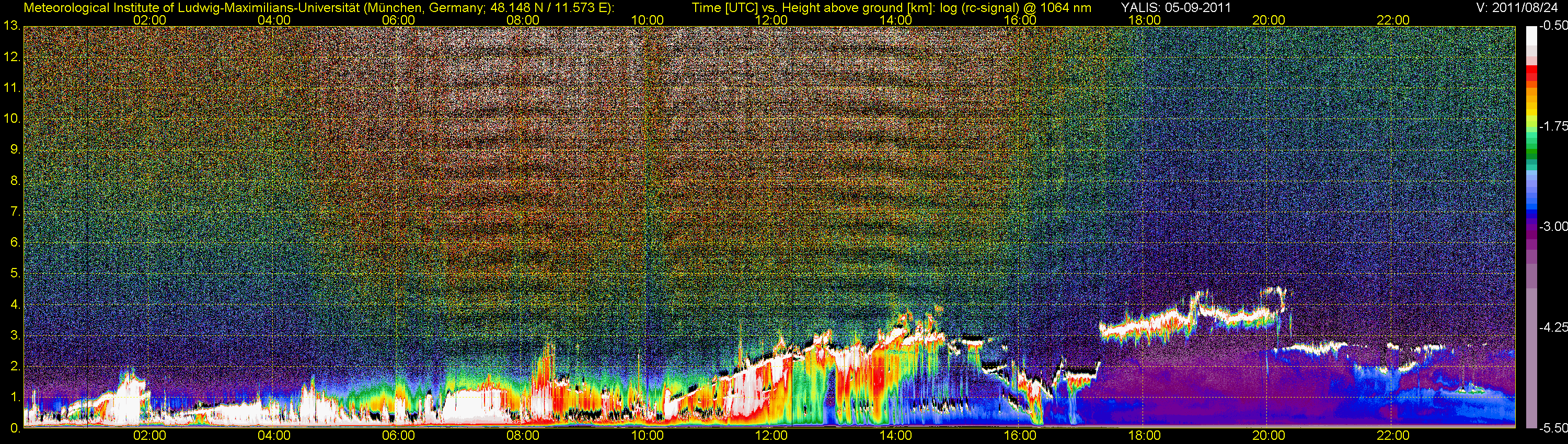
Task: Select the "9." height axis label
Action: [x=15, y=149]
